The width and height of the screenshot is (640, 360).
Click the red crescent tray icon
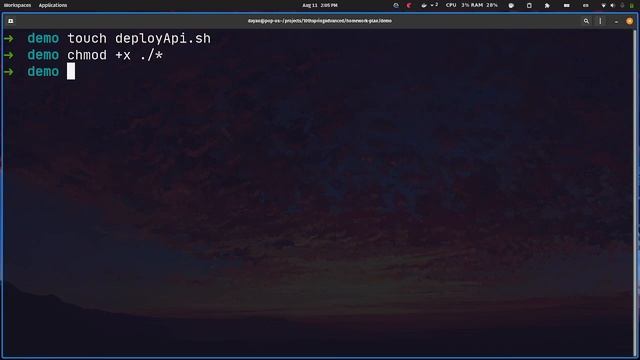point(409,5)
